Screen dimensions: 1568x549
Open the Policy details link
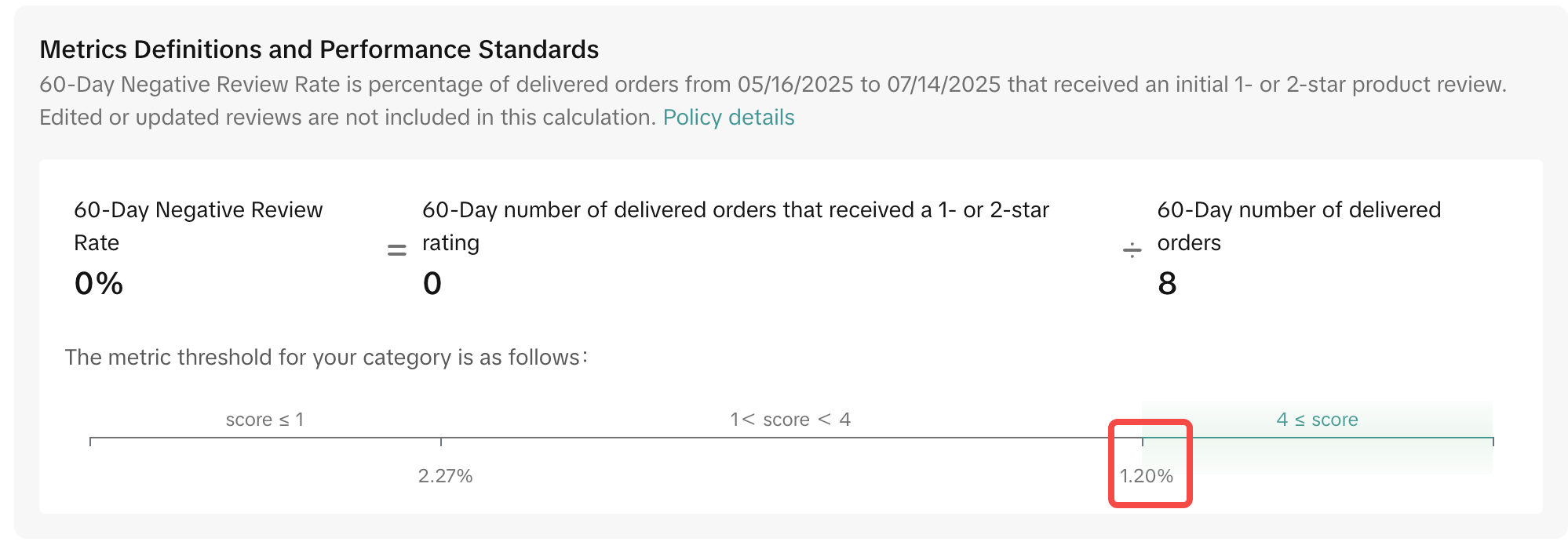(728, 118)
